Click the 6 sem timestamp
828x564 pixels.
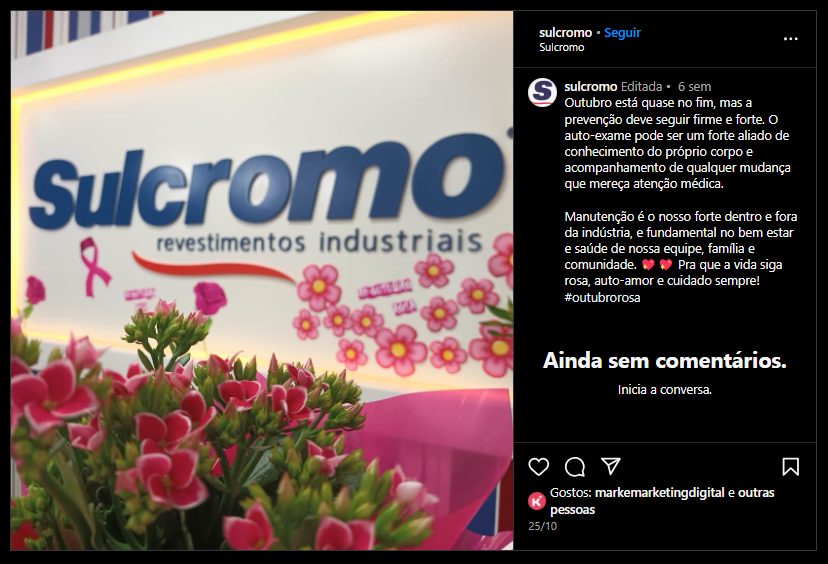(x=694, y=87)
